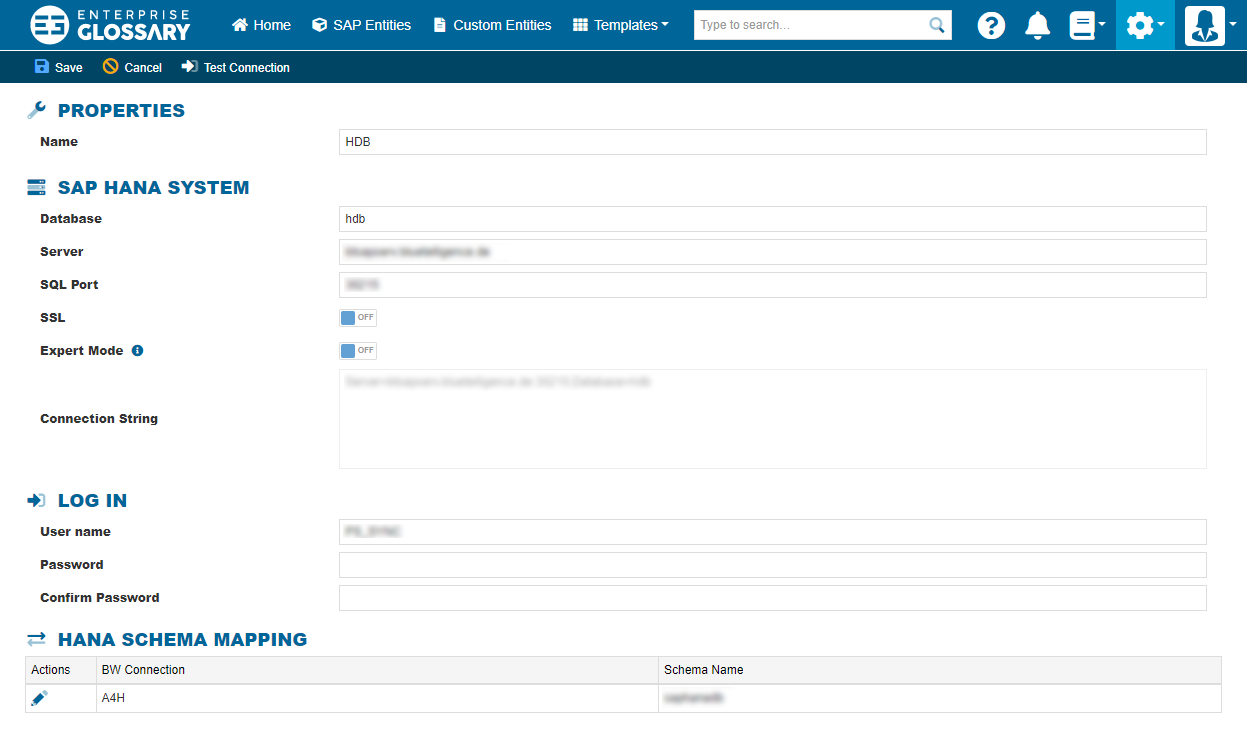Open the settings gear dropdown

point(1144,25)
